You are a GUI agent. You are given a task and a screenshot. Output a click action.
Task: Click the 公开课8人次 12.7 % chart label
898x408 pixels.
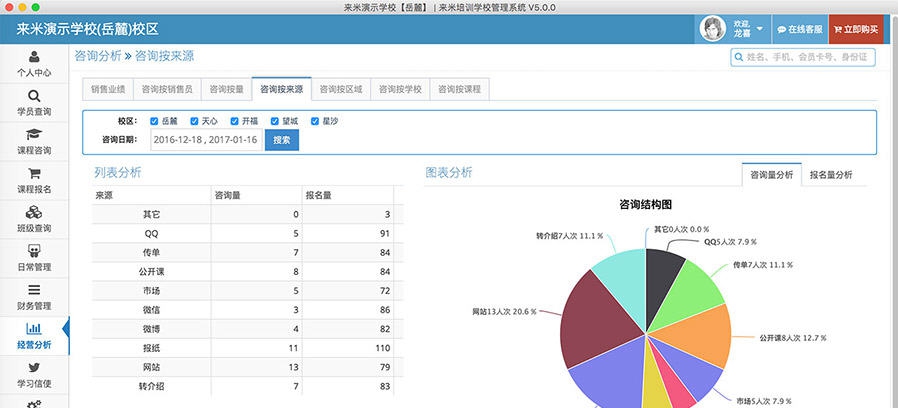(x=793, y=338)
